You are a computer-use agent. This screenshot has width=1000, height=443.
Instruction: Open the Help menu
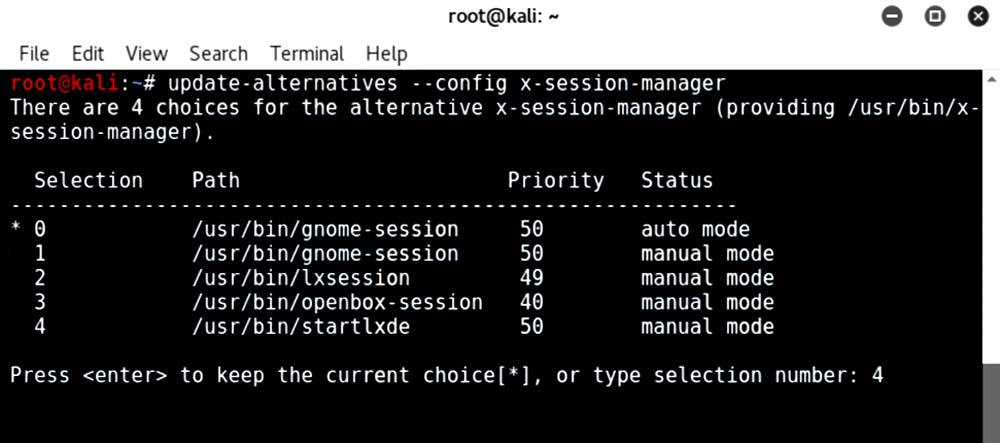click(x=386, y=53)
